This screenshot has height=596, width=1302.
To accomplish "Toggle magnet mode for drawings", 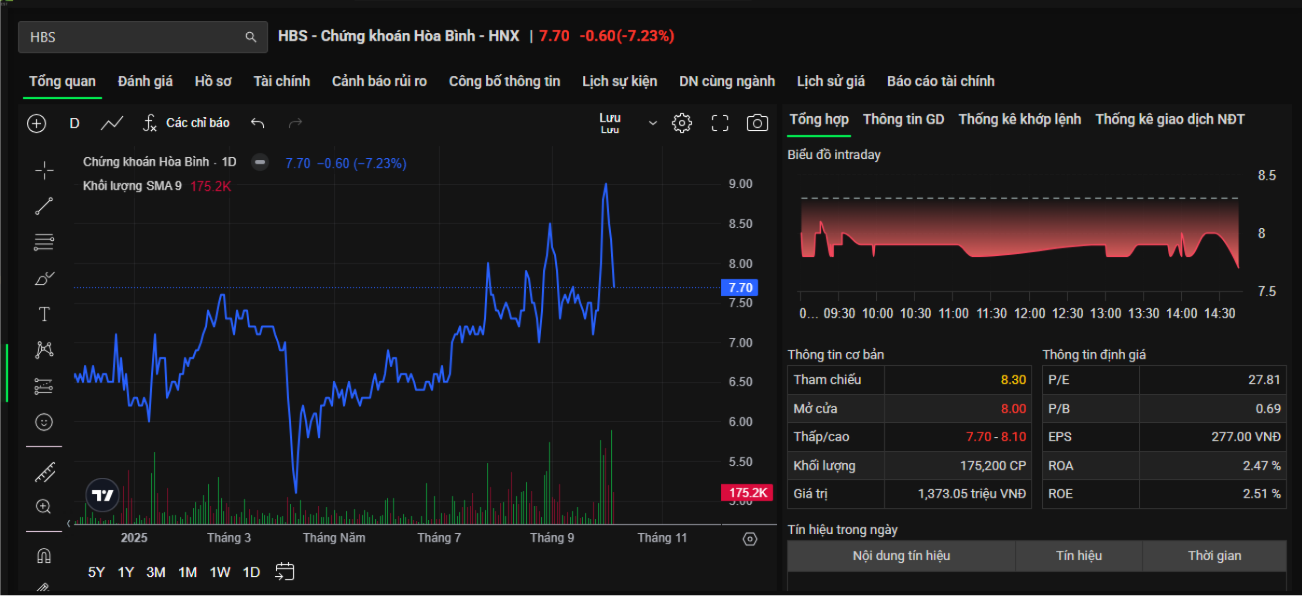I will [x=44, y=555].
